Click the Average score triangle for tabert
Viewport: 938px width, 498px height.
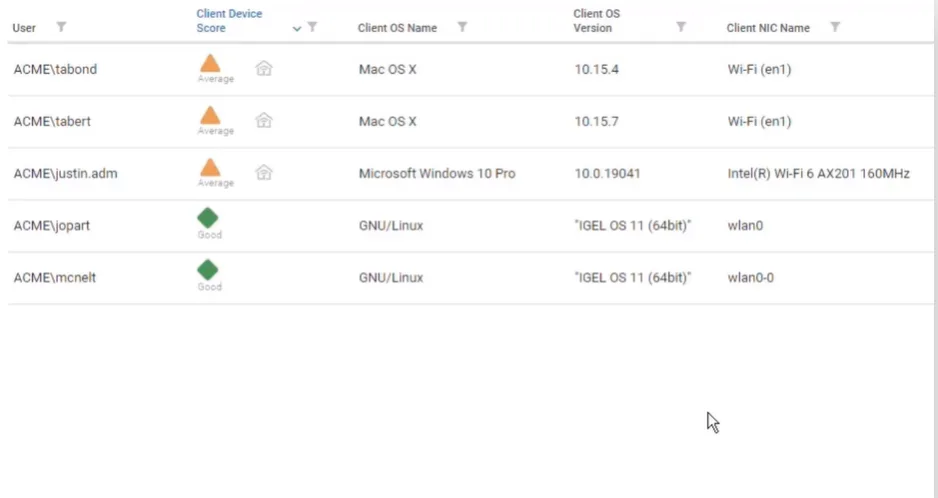click(x=210, y=116)
